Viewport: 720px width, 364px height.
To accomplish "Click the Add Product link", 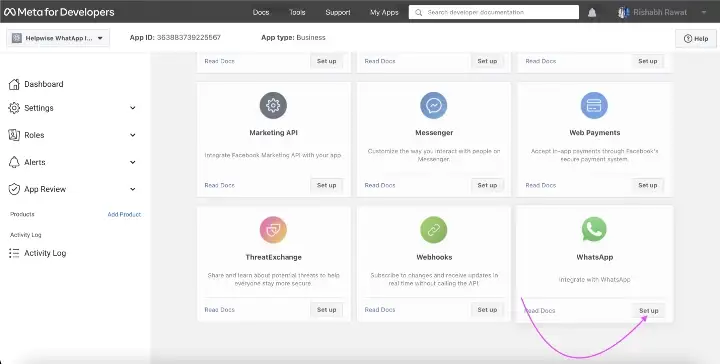I will 124,214.
